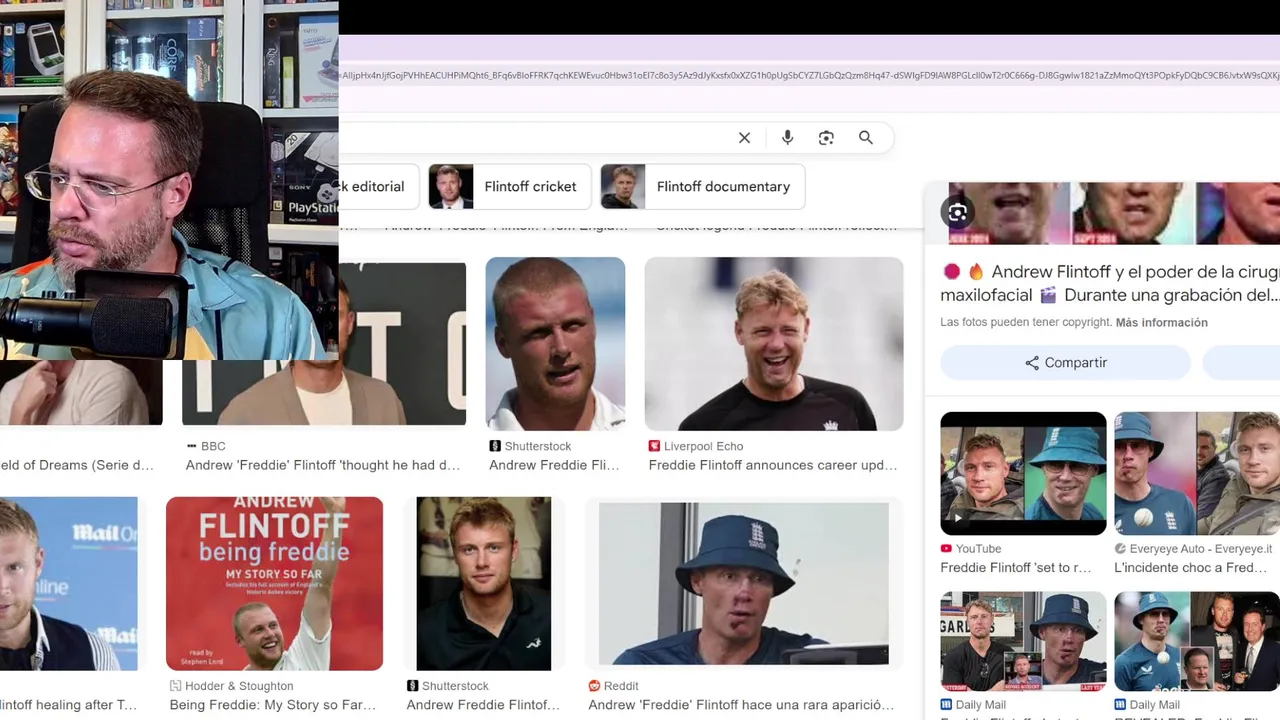Click the browser address bar URL

click(809, 76)
